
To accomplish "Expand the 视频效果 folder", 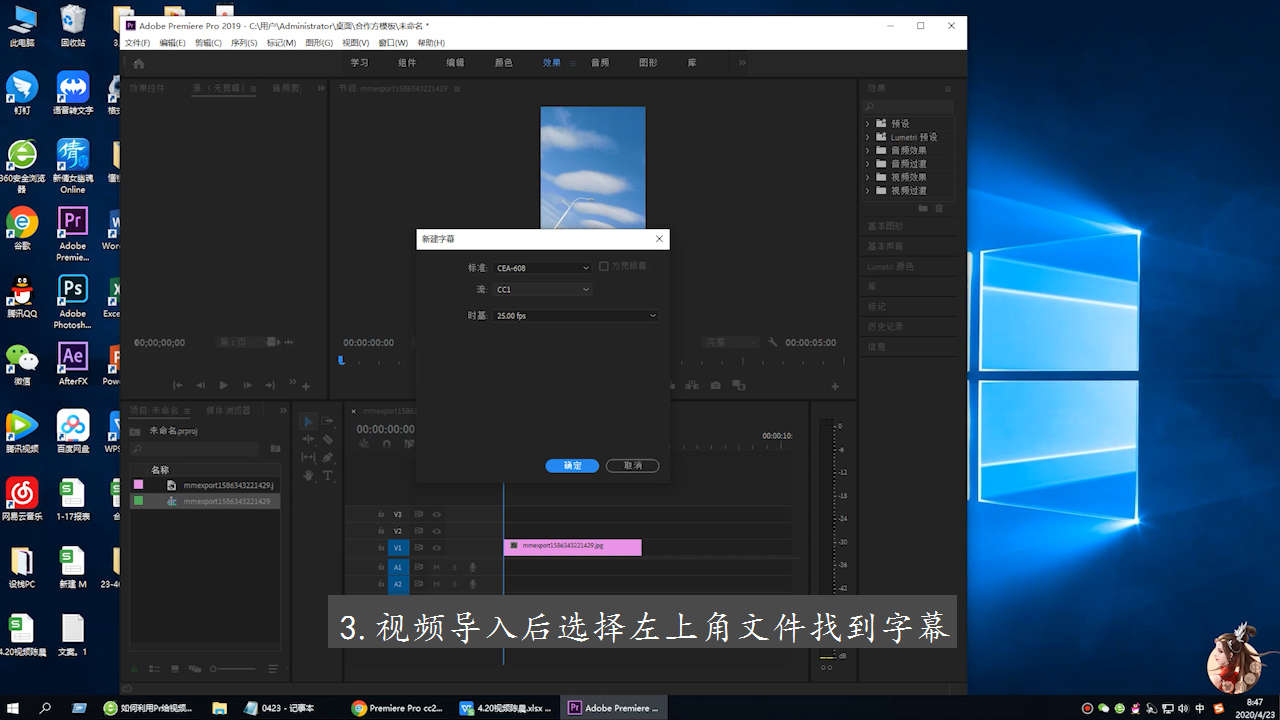I will coord(868,177).
